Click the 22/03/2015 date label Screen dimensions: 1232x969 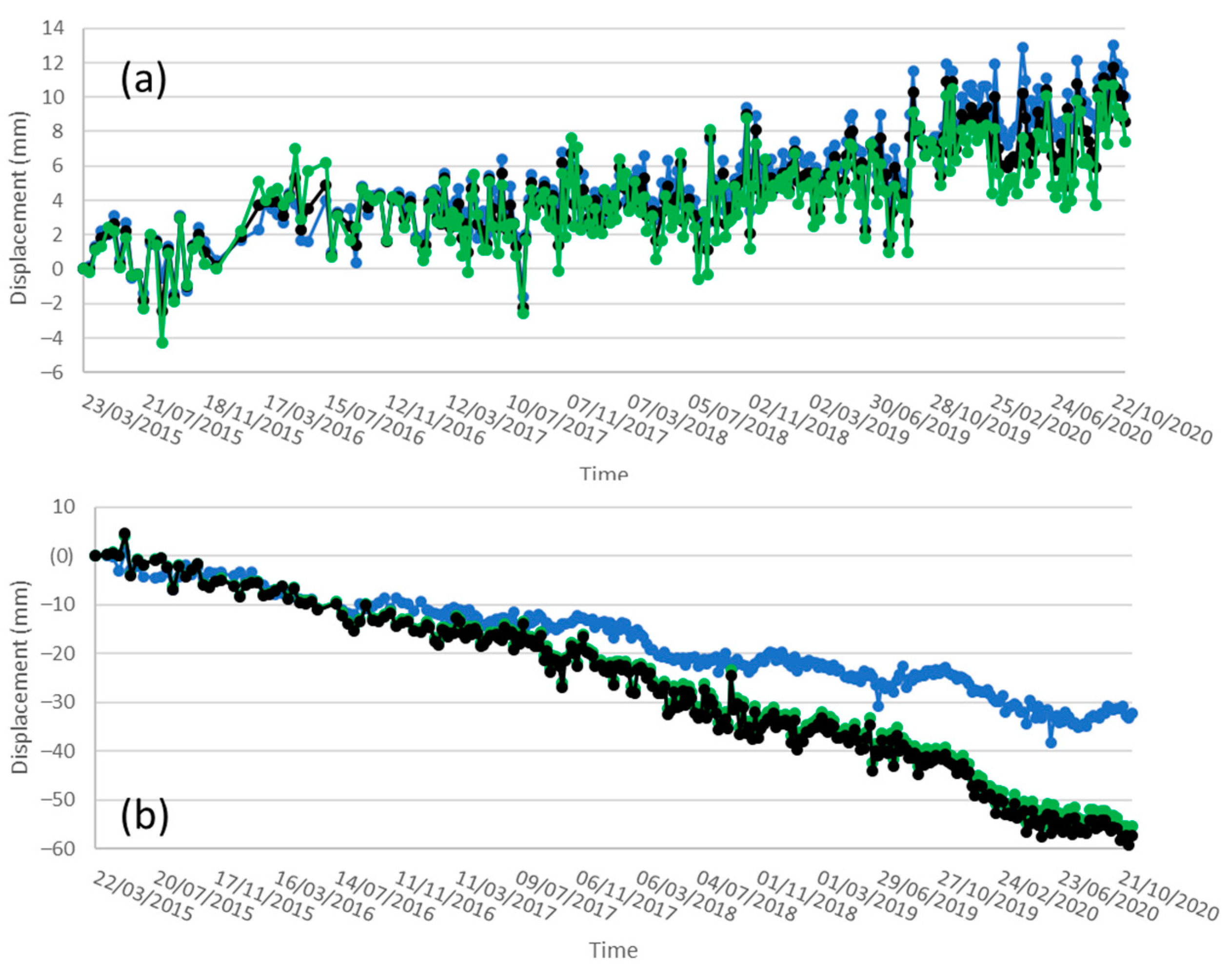pyautogui.click(x=142, y=897)
